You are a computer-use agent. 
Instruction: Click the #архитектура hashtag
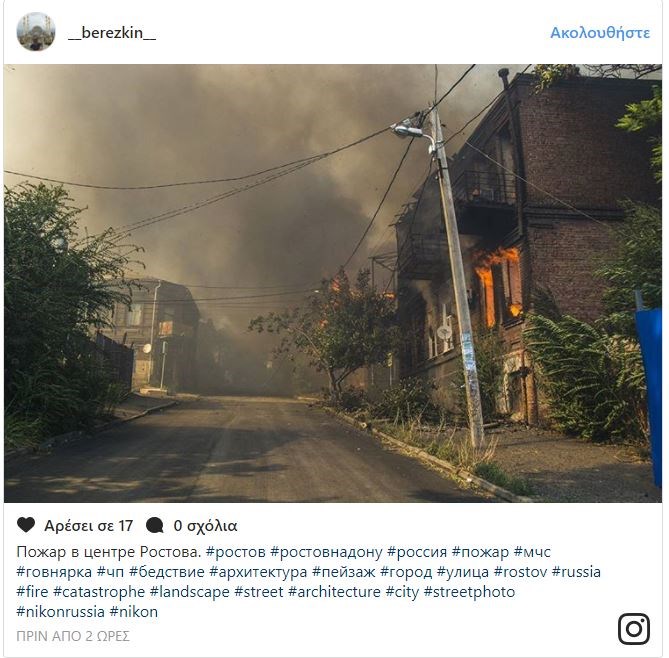(x=258, y=572)
